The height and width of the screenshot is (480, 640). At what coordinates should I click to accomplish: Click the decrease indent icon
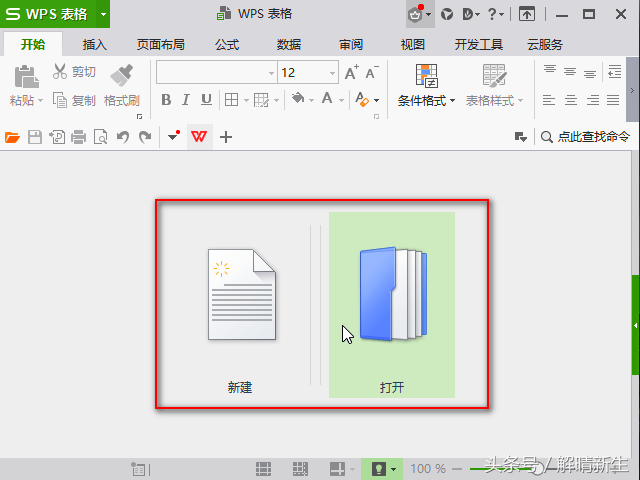[x=614, y=72]
